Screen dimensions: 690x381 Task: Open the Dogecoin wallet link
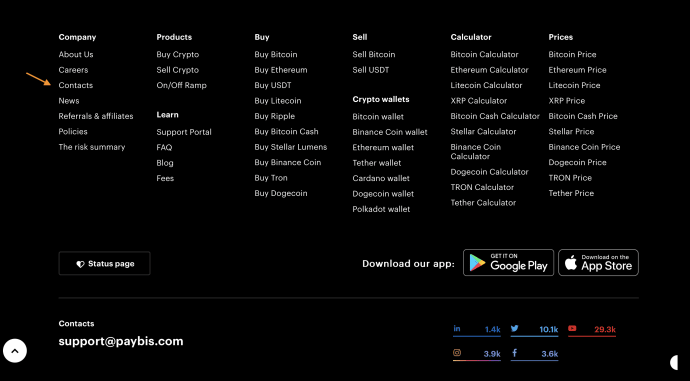click(383, 194)
